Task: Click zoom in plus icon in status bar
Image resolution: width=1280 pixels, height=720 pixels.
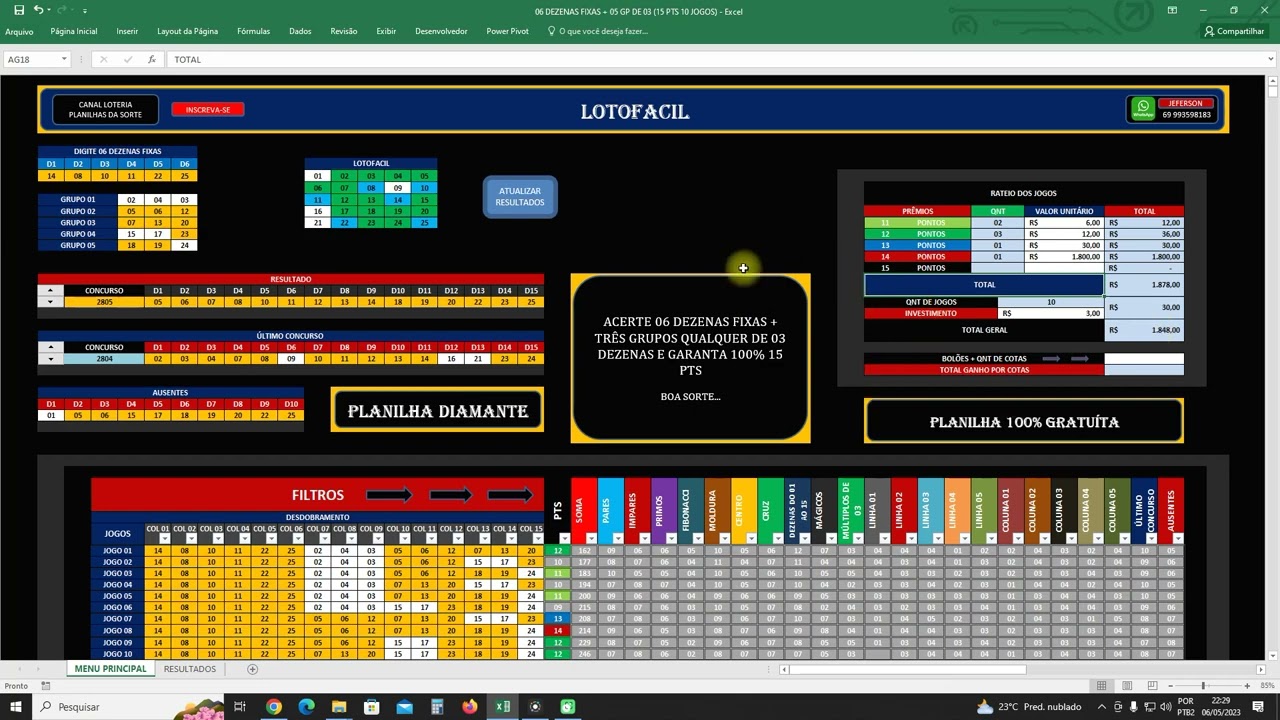Action: (1247, 686)
